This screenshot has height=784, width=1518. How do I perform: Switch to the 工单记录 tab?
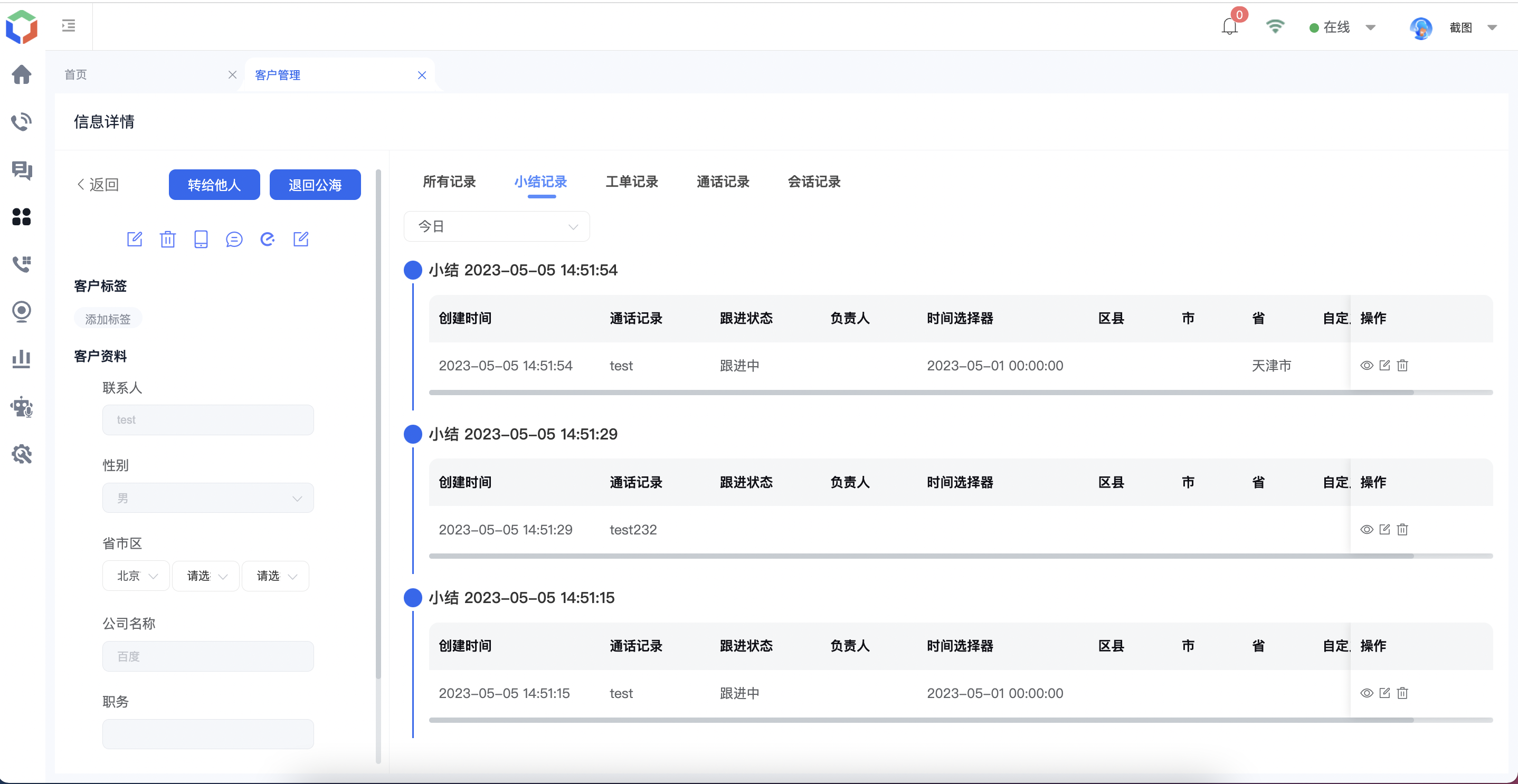click(632, 181)
